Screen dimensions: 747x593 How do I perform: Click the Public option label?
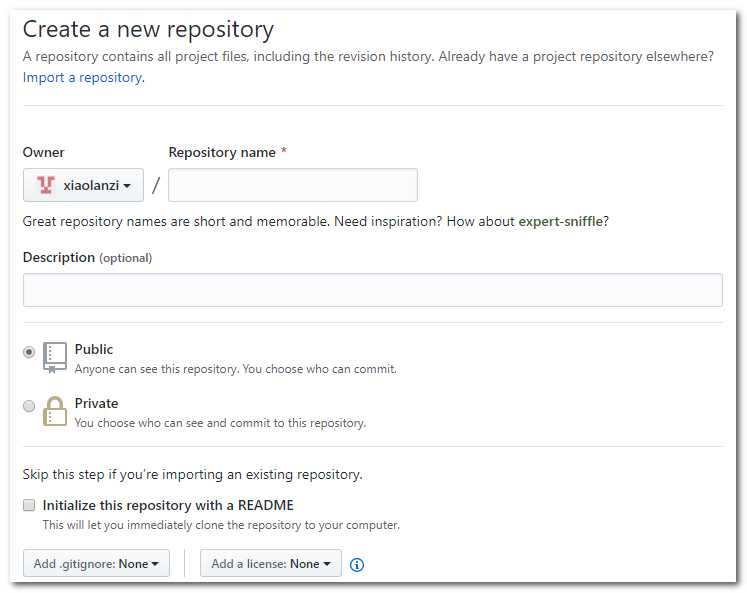click(x=94, y=349)
